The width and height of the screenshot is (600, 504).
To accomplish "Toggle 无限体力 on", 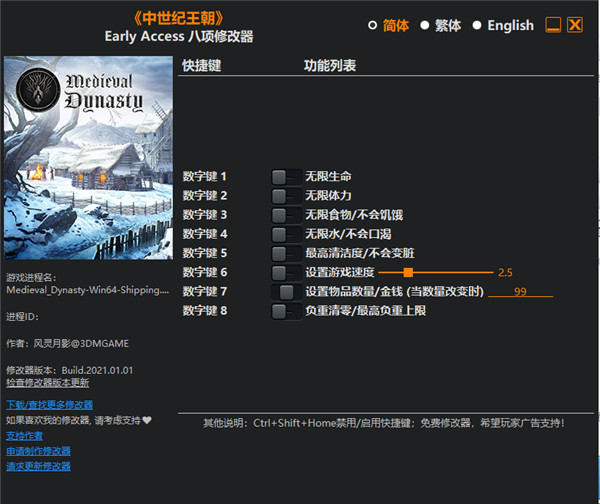I will click(x=285, y=195).
